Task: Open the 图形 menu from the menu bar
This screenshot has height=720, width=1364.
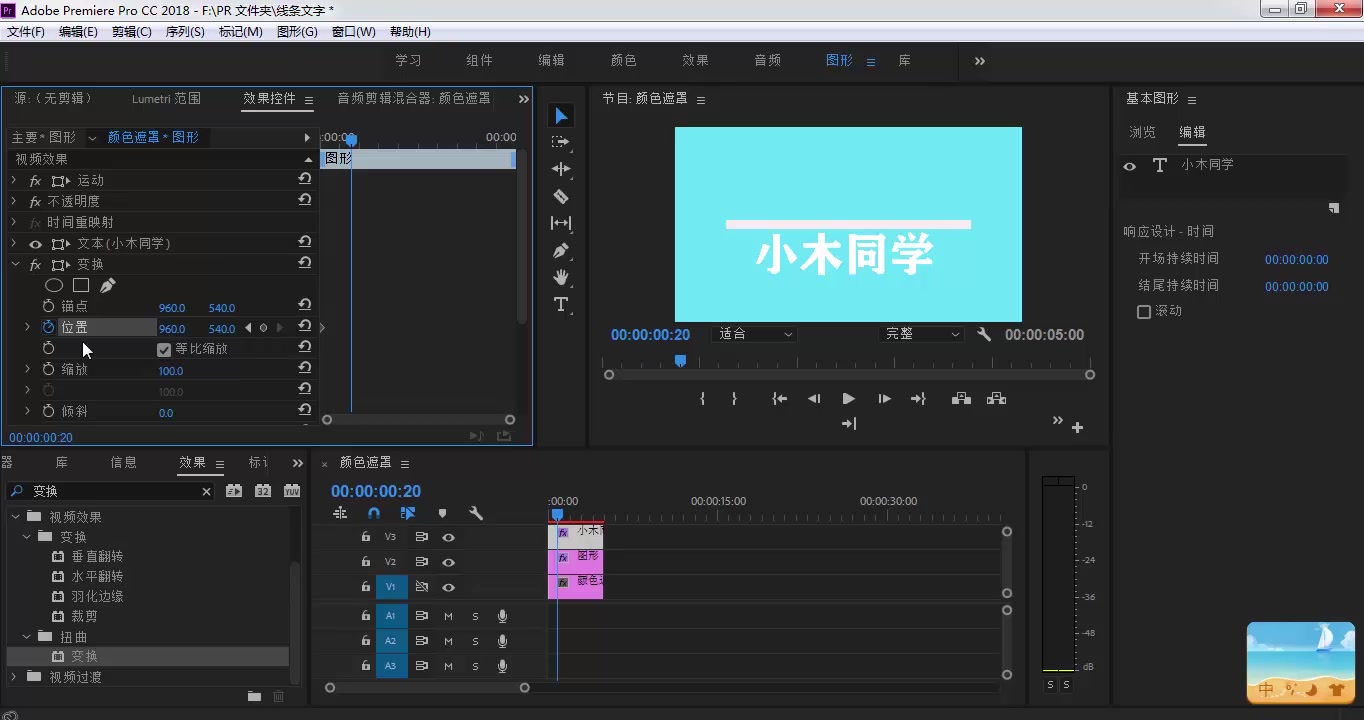Action: [x=296, y=31]
